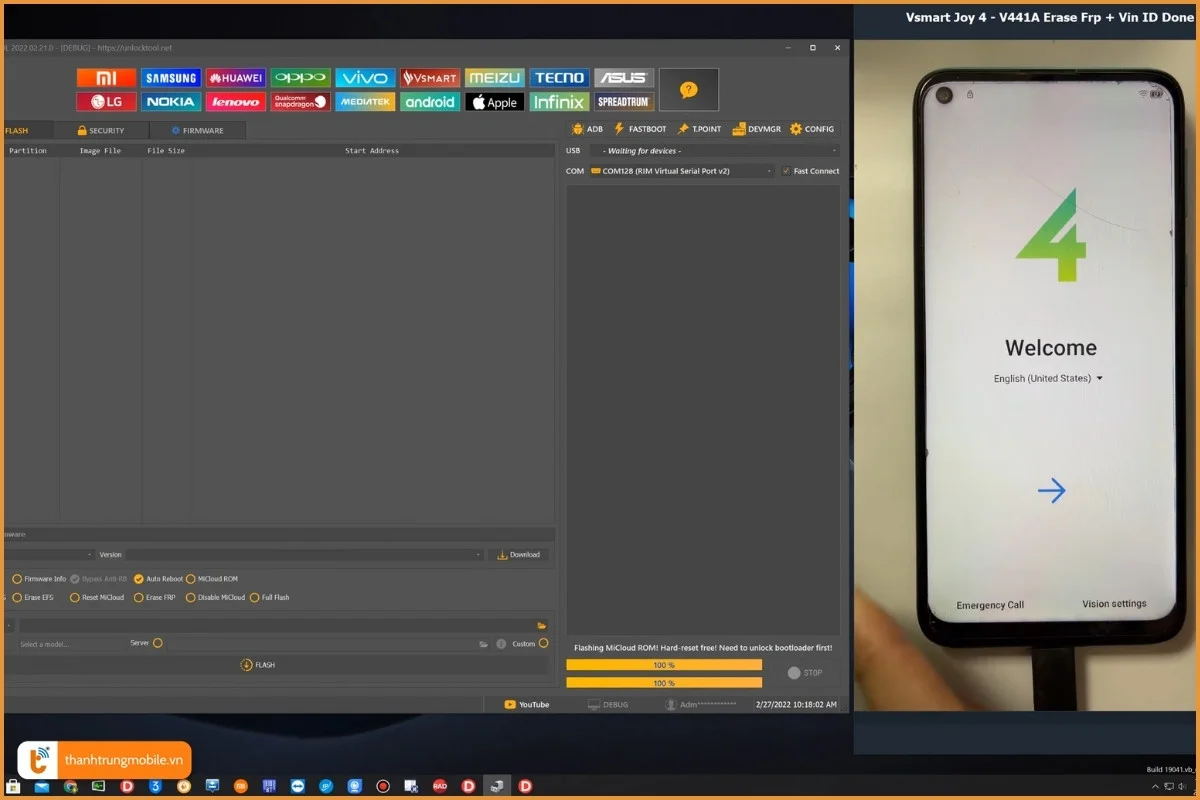
Task: Switch to the Firmware tab
Action: (197, 131)
